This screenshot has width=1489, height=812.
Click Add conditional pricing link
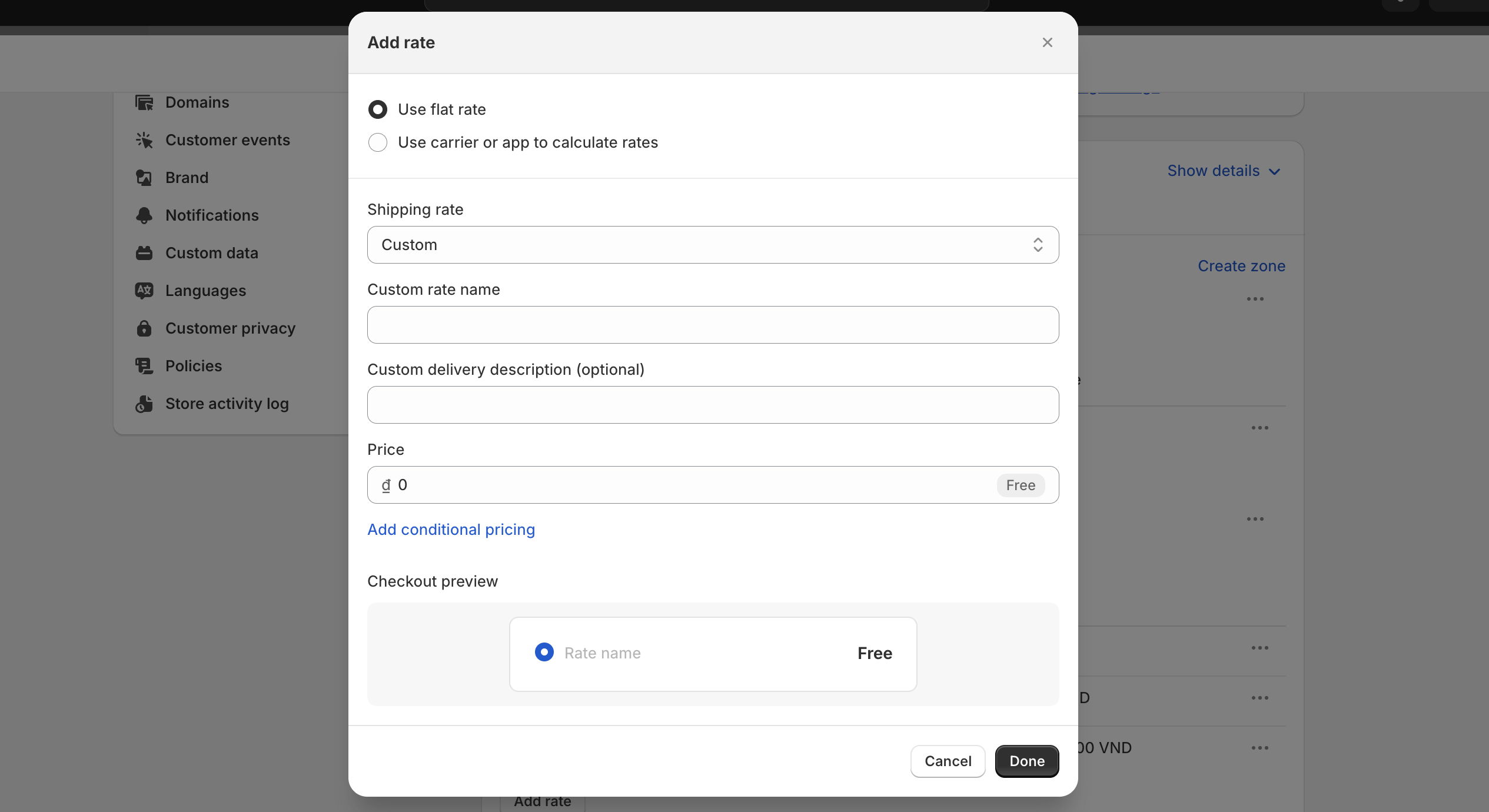pos(451,530)
